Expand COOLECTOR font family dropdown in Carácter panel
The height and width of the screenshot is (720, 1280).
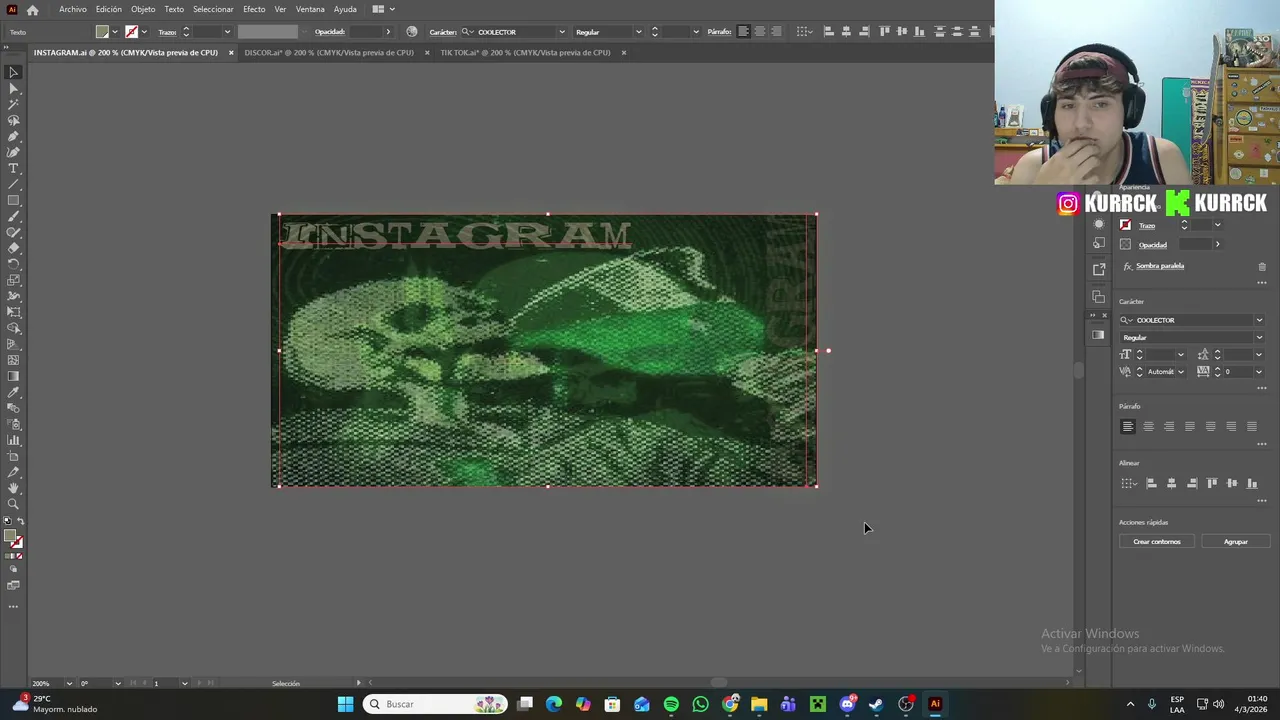pos(1259,320)
